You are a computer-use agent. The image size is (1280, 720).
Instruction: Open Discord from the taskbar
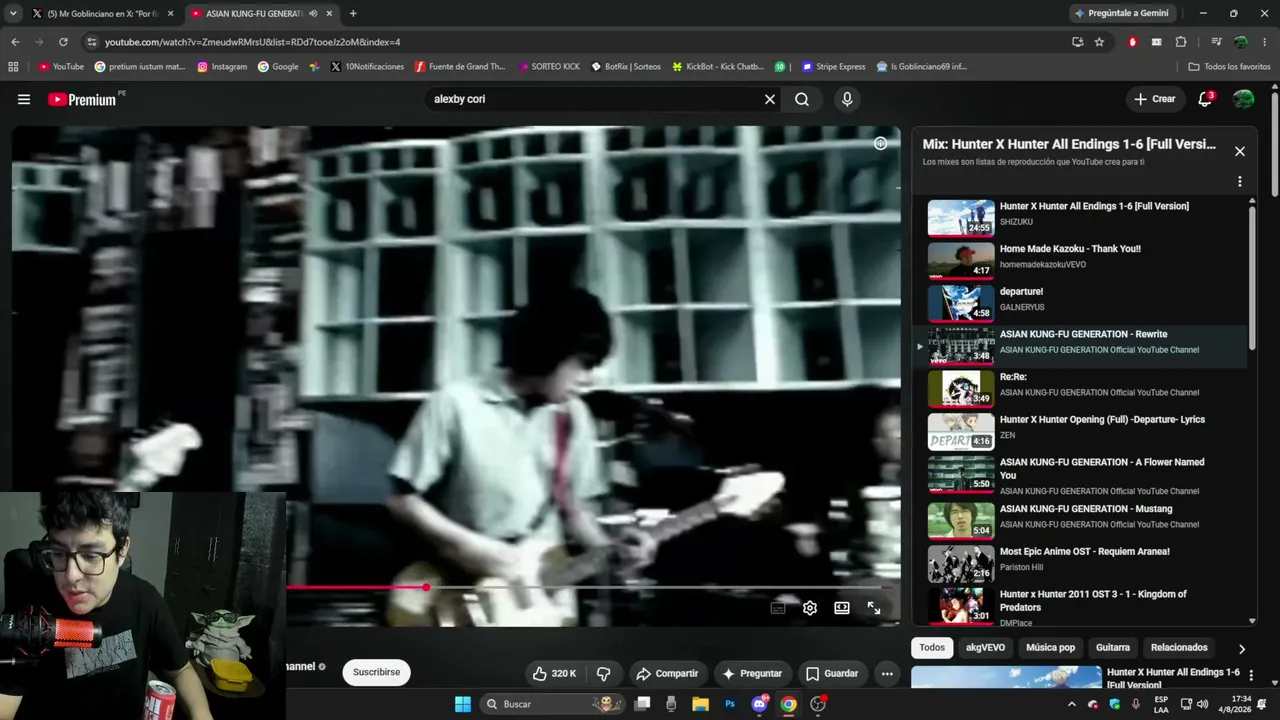point(759,704)
